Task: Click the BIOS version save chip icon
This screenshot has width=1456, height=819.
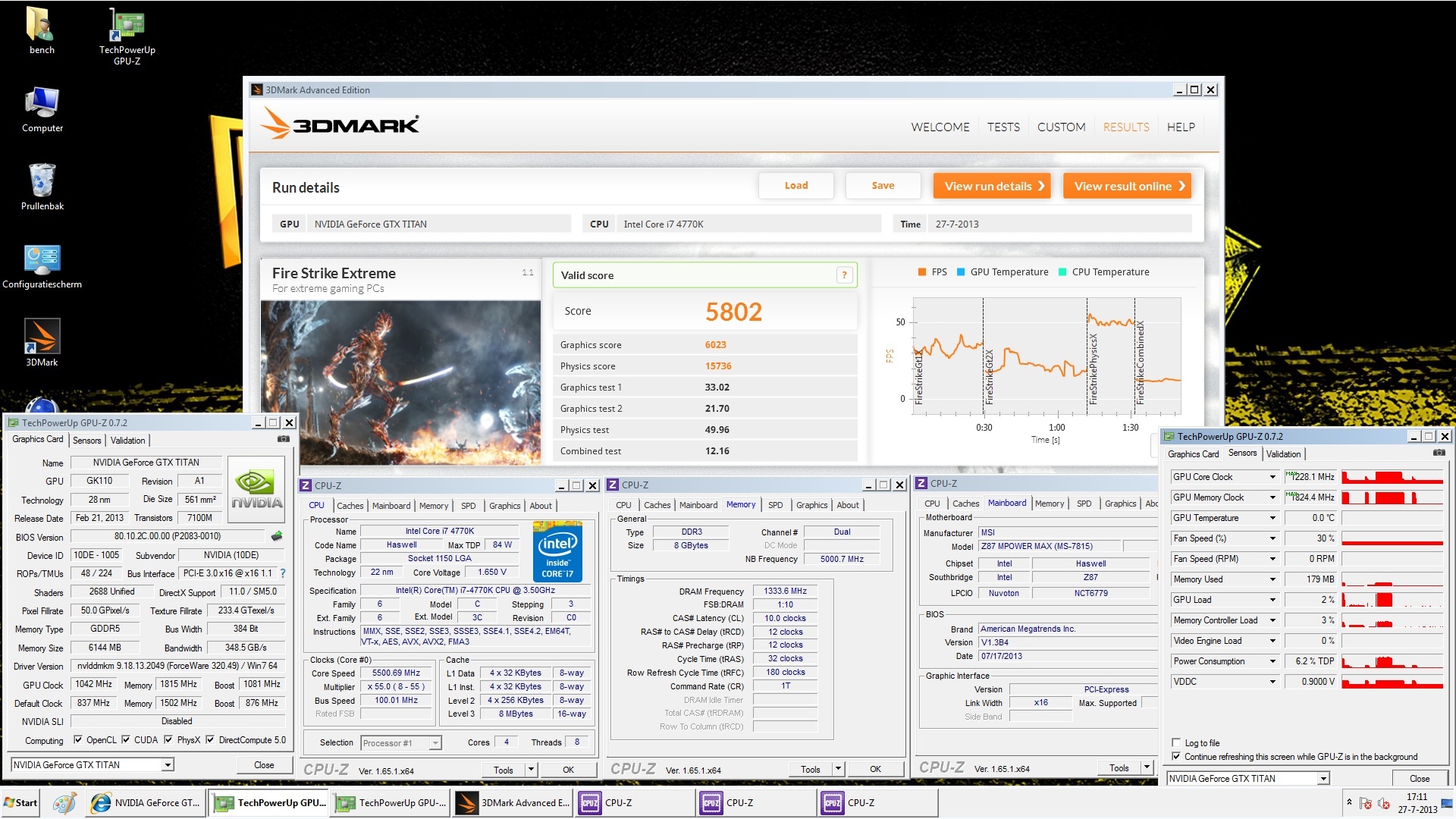Action: click(x=277, y=536)
